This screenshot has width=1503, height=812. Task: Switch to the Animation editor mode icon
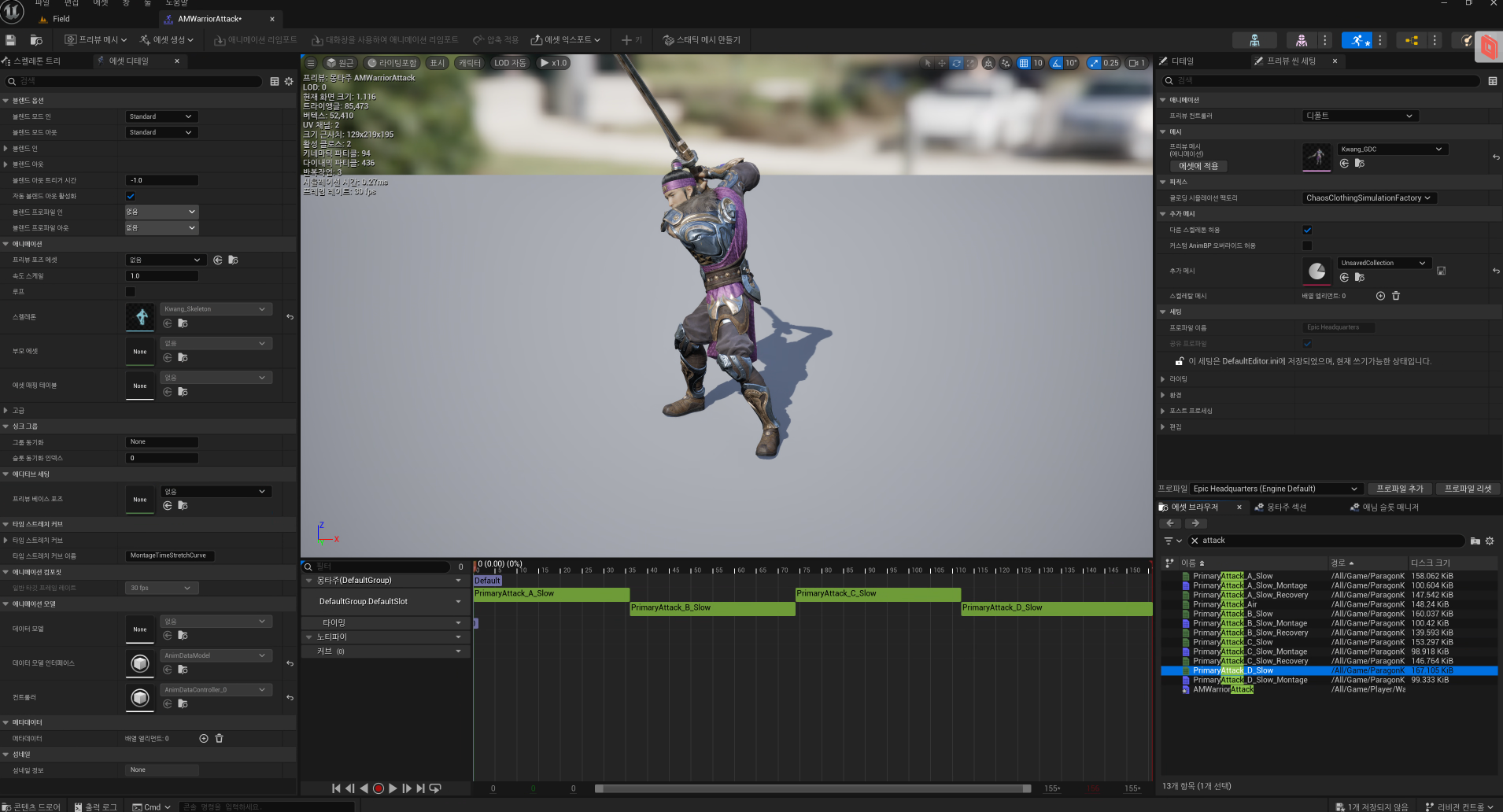[1357, 40]
